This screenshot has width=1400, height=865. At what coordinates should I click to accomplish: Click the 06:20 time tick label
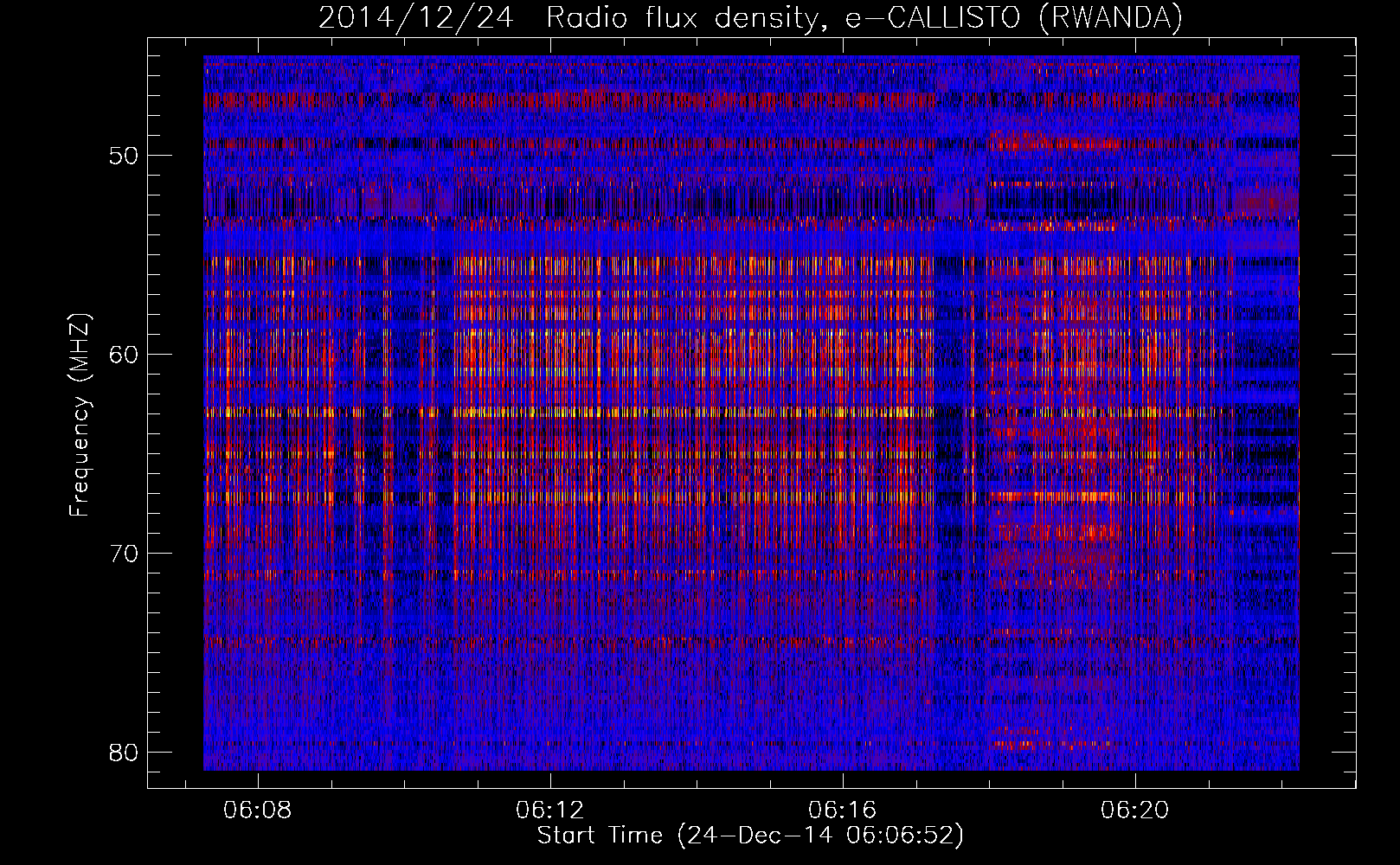click(1134, 811)
